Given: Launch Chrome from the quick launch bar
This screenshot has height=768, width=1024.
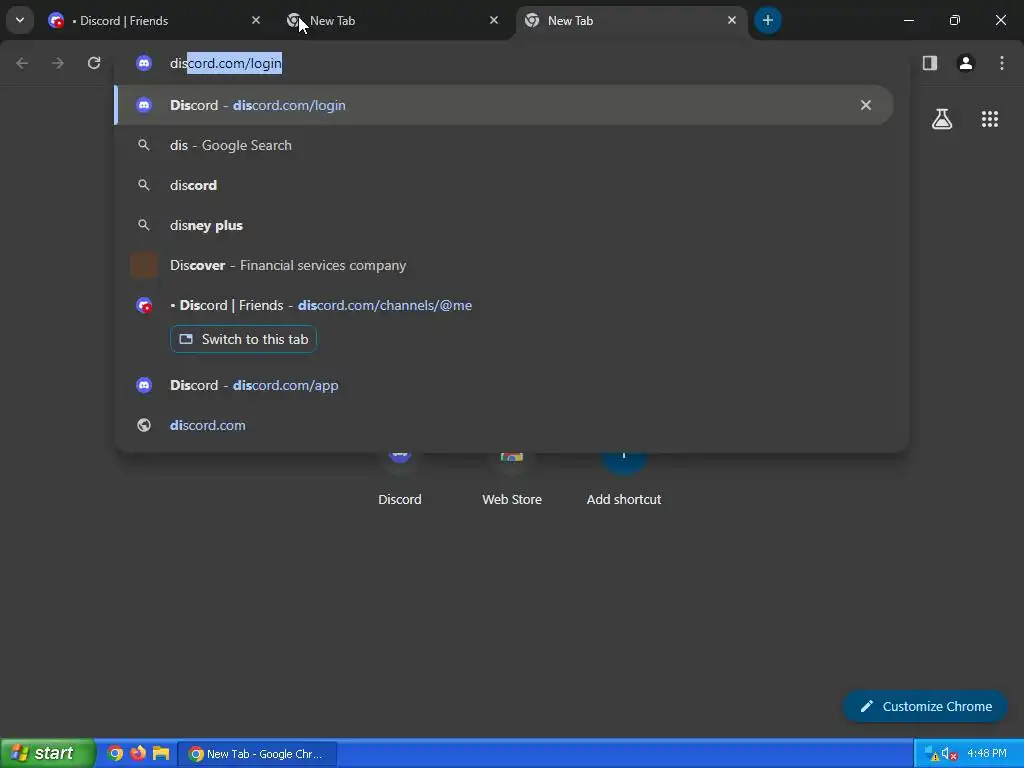Looking at the screenshot, I should (115, 754).
